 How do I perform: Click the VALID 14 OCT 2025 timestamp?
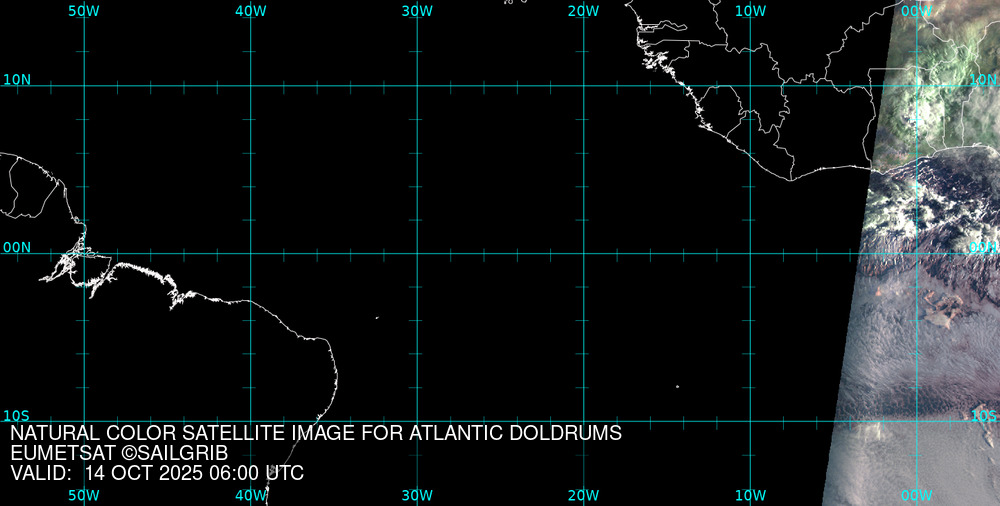(157, 473)
